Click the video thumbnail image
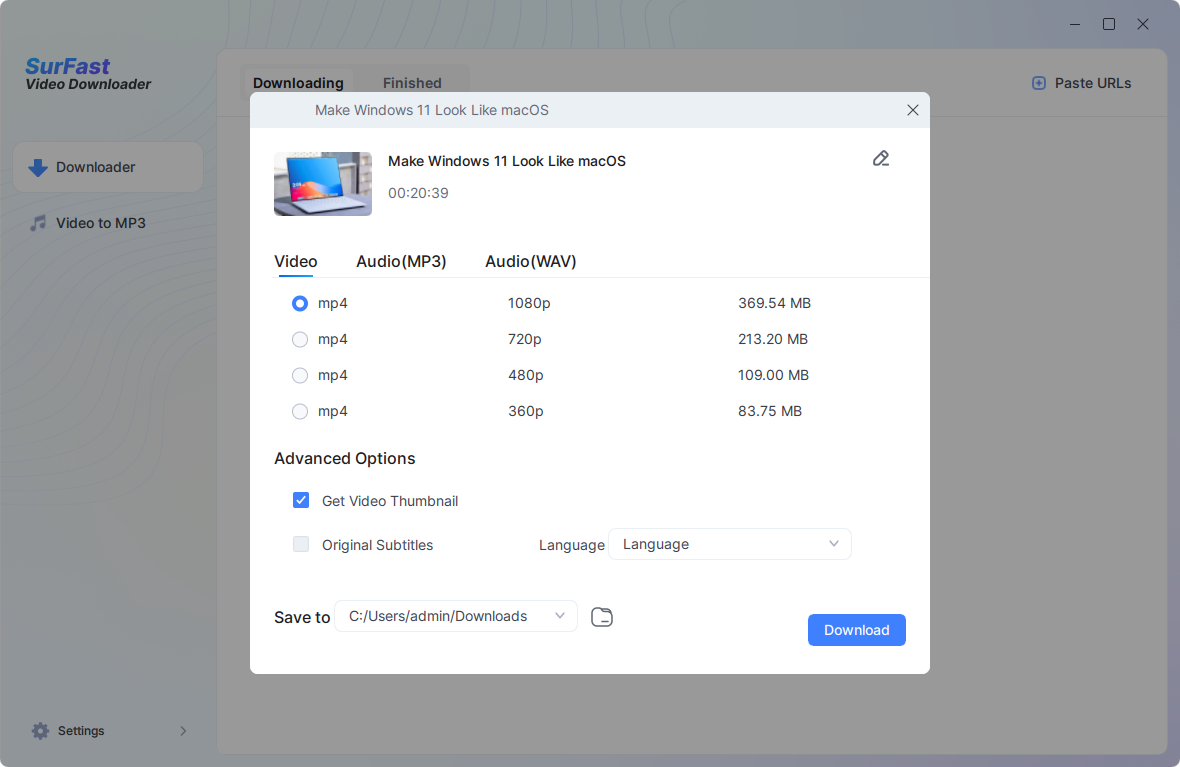1180x767 pixels. [x=323, y=184]
